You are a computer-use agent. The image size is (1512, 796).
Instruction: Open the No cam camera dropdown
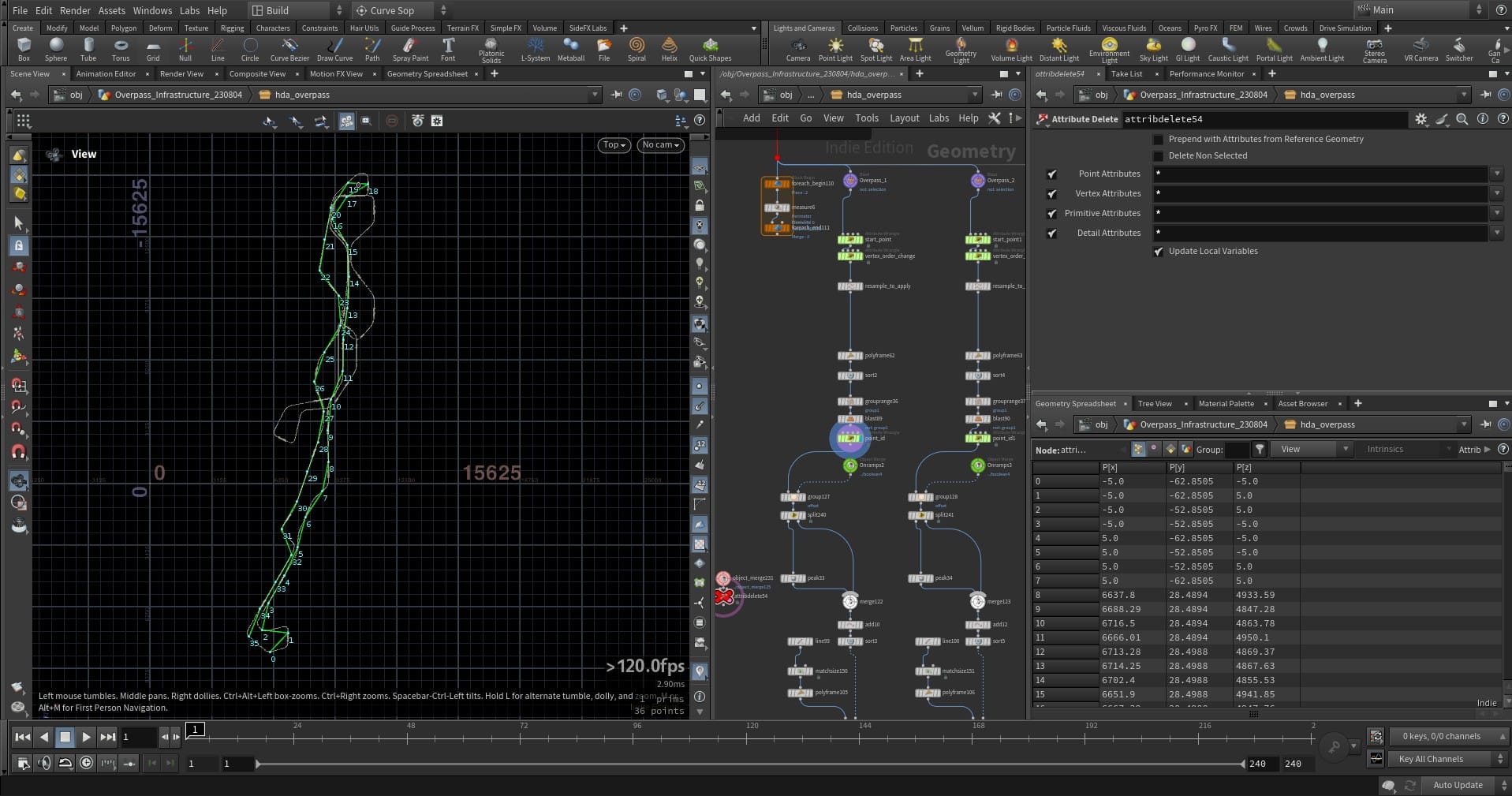[660, 145]
